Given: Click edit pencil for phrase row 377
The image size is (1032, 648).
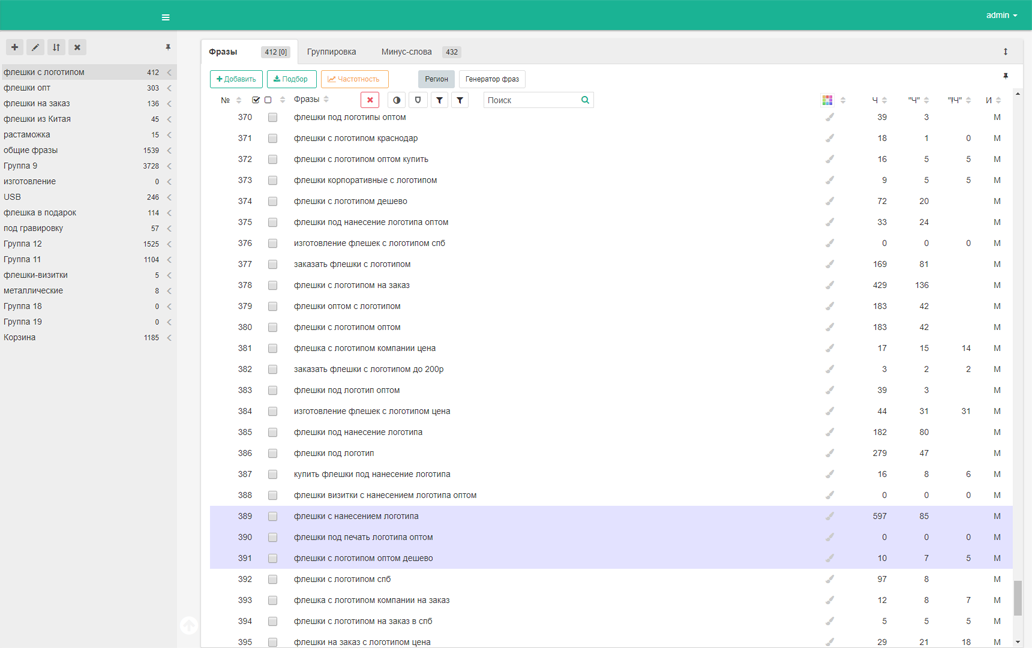Looking at the screenshot, I should click(829, 264).
